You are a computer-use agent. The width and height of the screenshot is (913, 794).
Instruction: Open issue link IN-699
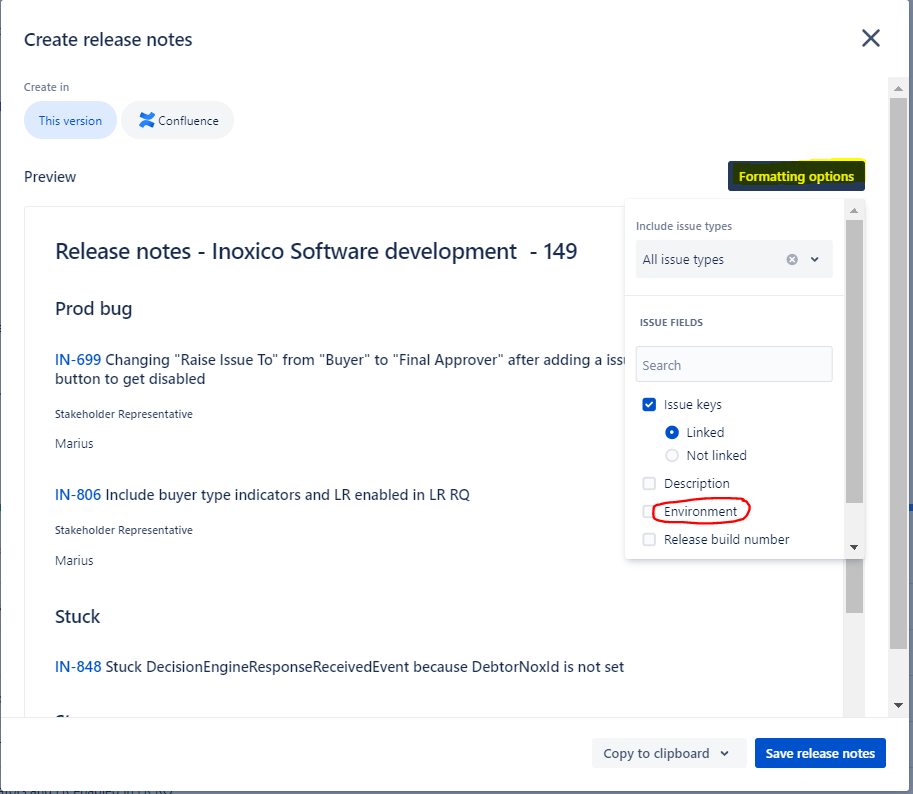coord(78,360)
